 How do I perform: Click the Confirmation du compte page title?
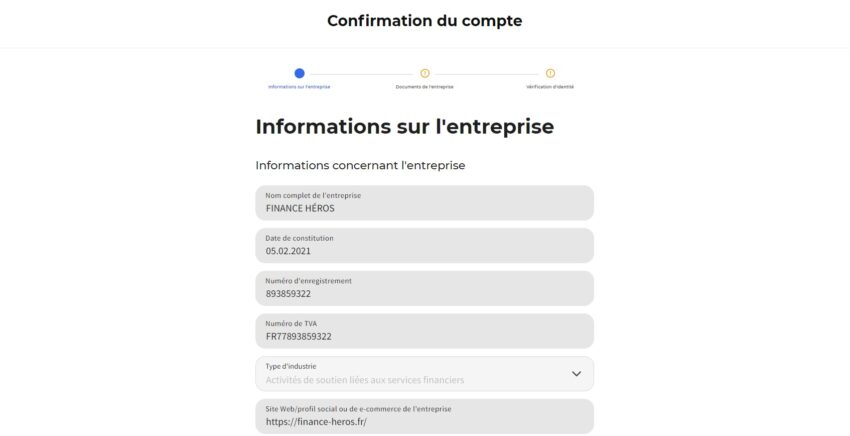click(424, 20)
